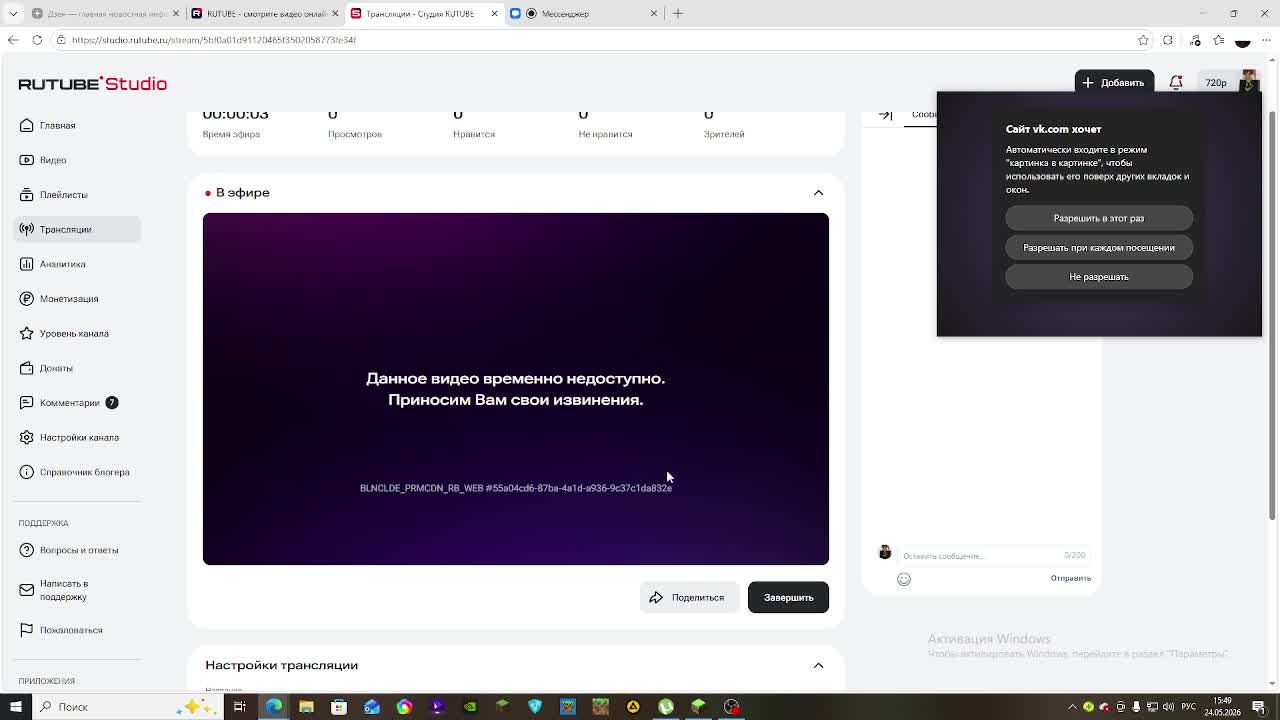
Task: Switch to the RUTUBE смотрите видео tab
Action: (265, 13)
